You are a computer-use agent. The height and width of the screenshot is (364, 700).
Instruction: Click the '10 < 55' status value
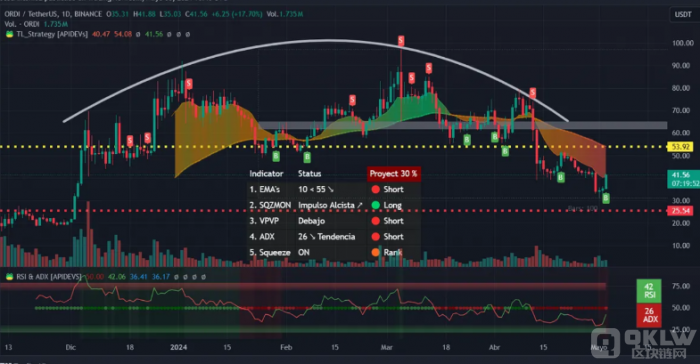tap(316, 189)
